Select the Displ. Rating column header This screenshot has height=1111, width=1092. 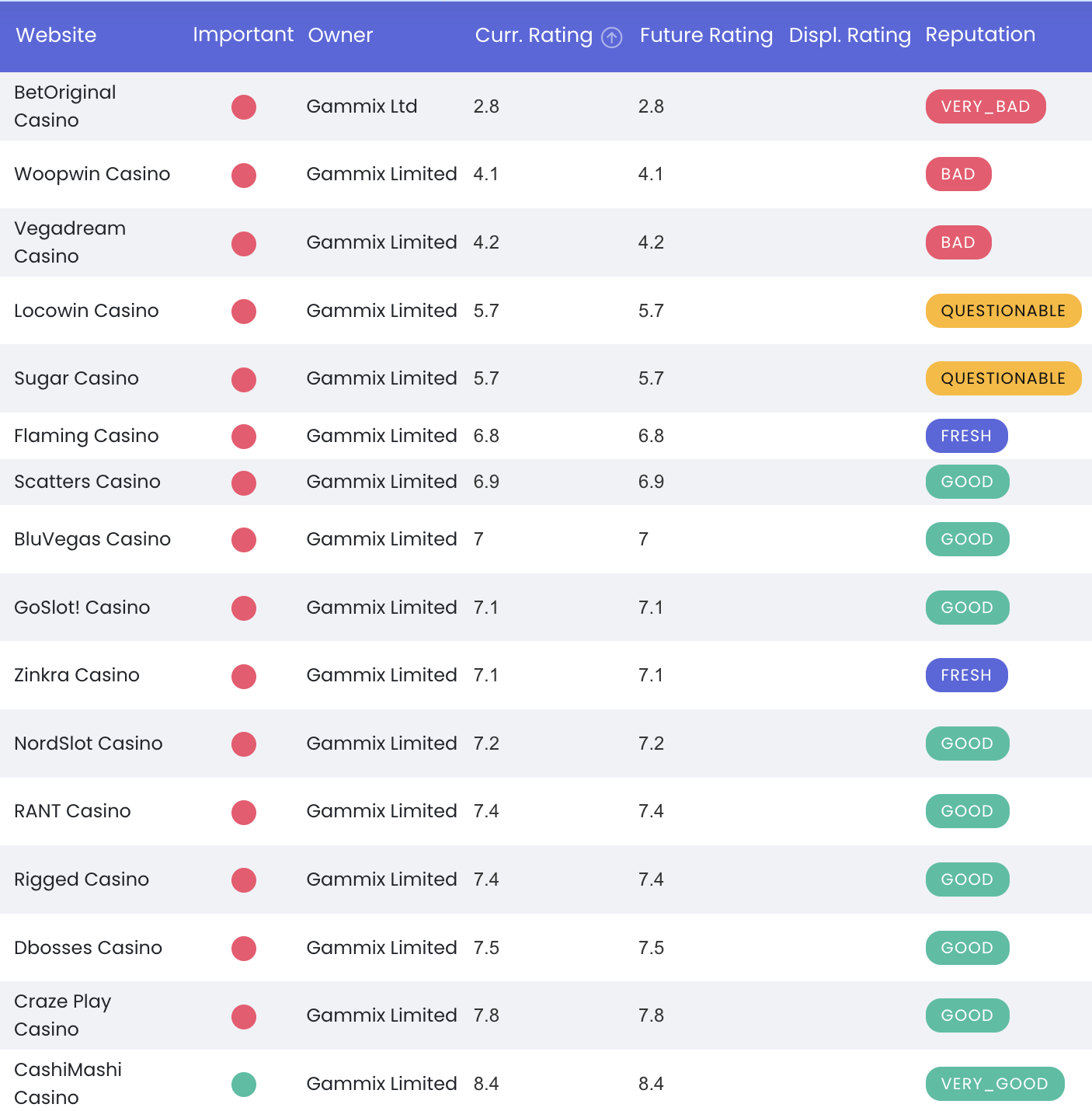[x=849, y=35]
